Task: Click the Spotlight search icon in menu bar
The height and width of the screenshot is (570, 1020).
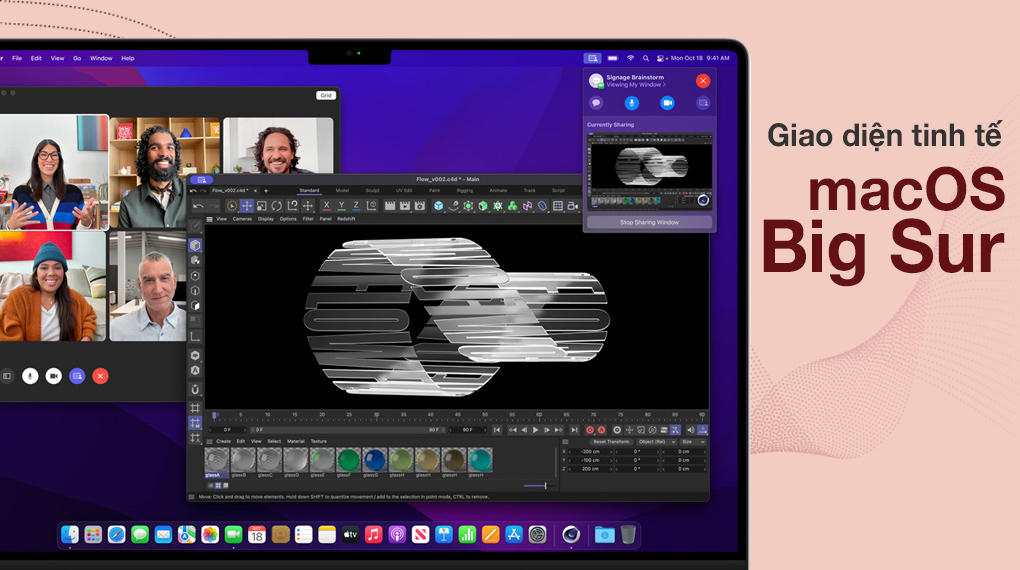Action: click(646, 58)
